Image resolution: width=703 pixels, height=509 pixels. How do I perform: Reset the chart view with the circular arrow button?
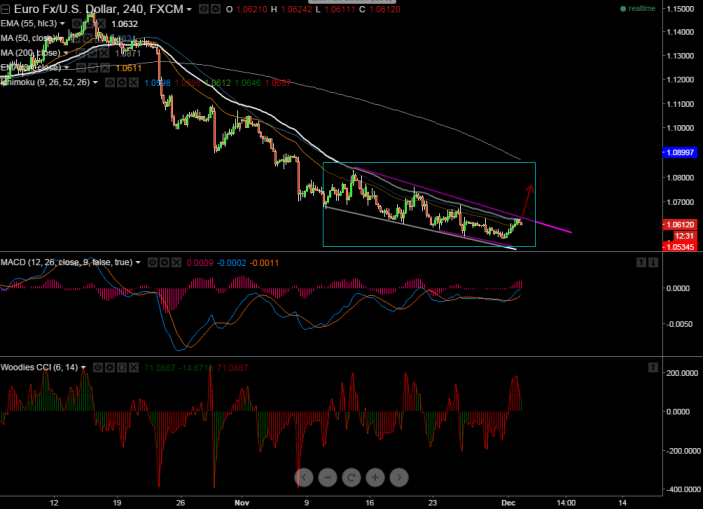point(352,478)
